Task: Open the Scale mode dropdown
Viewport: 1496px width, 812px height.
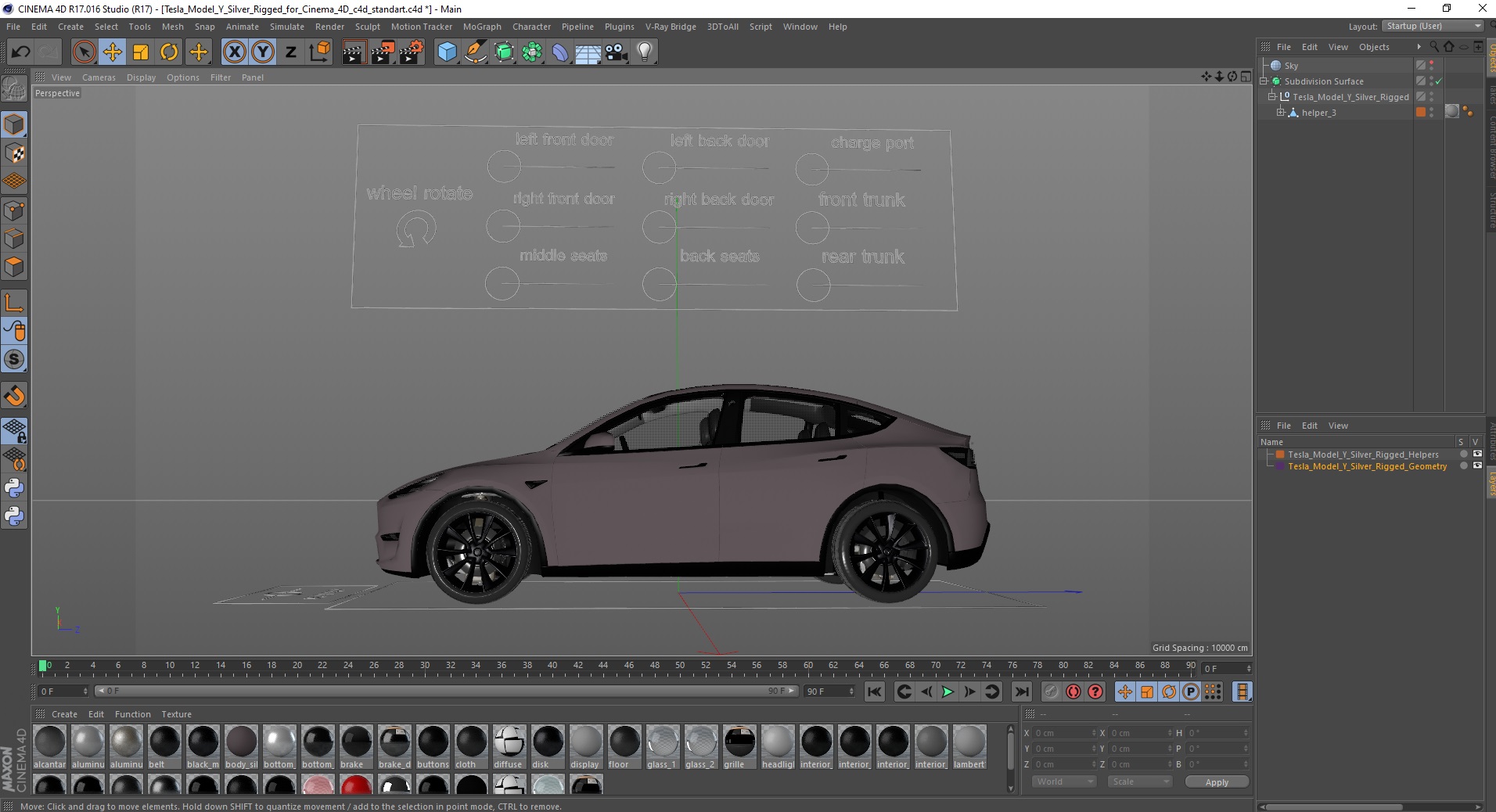Action: 1139,781
